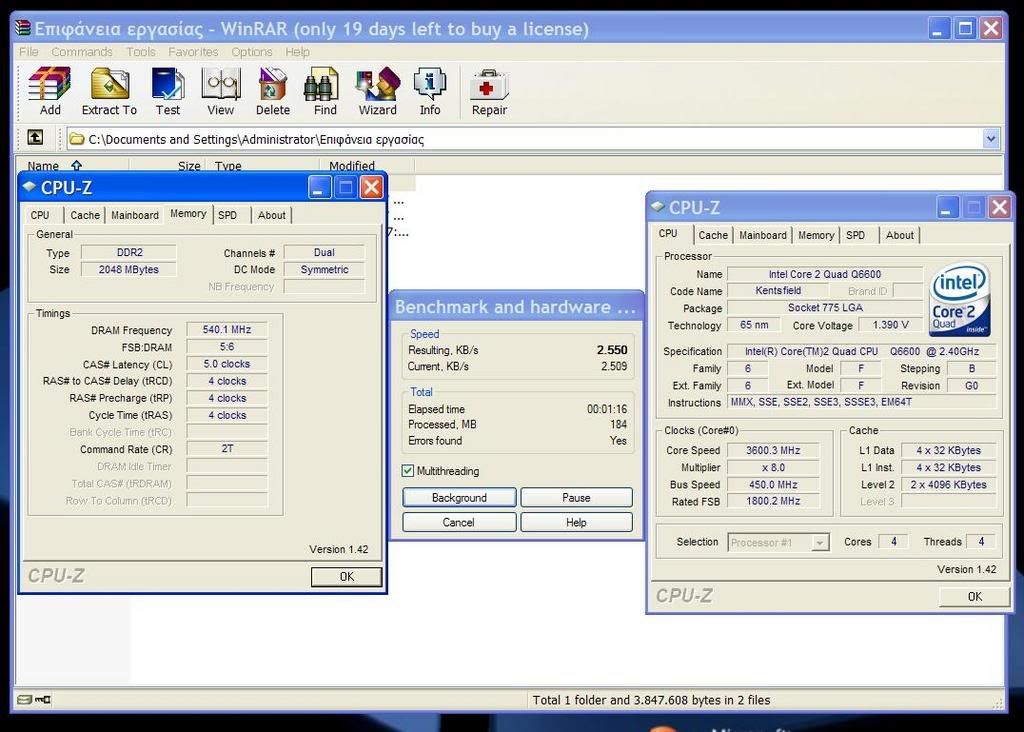
Task: Switch to CPU tab in left CPU-Z window
Action: pyautogui.click(x=40, y=215)
